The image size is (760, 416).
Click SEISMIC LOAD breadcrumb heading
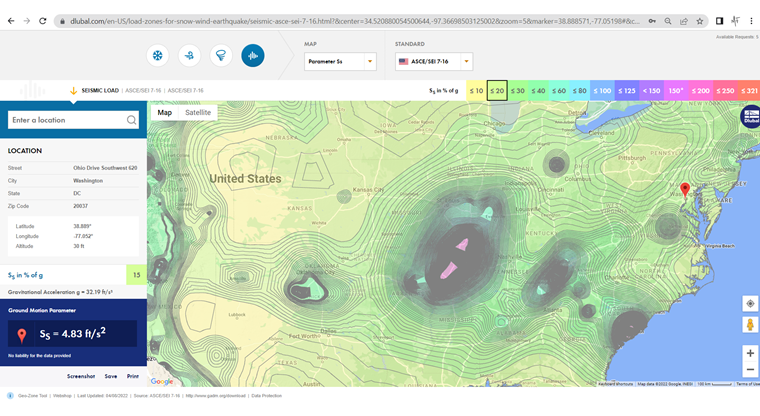pos(100,91)
